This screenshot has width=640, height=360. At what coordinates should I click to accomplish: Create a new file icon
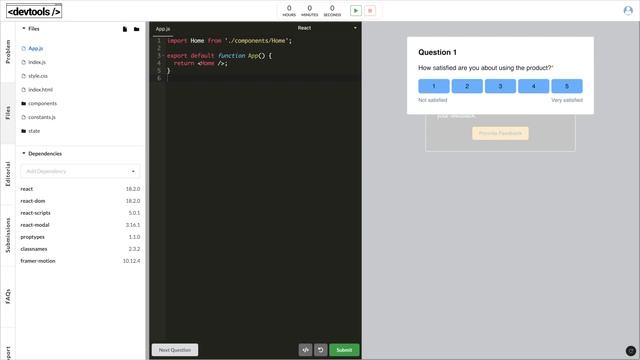pyautogui.click(x=125, y=29)
